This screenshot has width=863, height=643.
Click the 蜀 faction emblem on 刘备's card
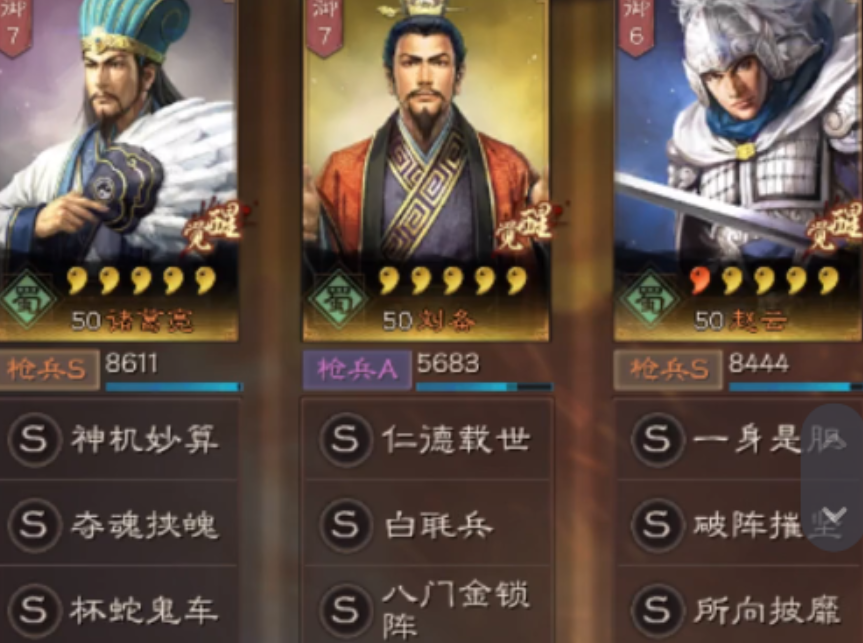click(x=337, y=299)
